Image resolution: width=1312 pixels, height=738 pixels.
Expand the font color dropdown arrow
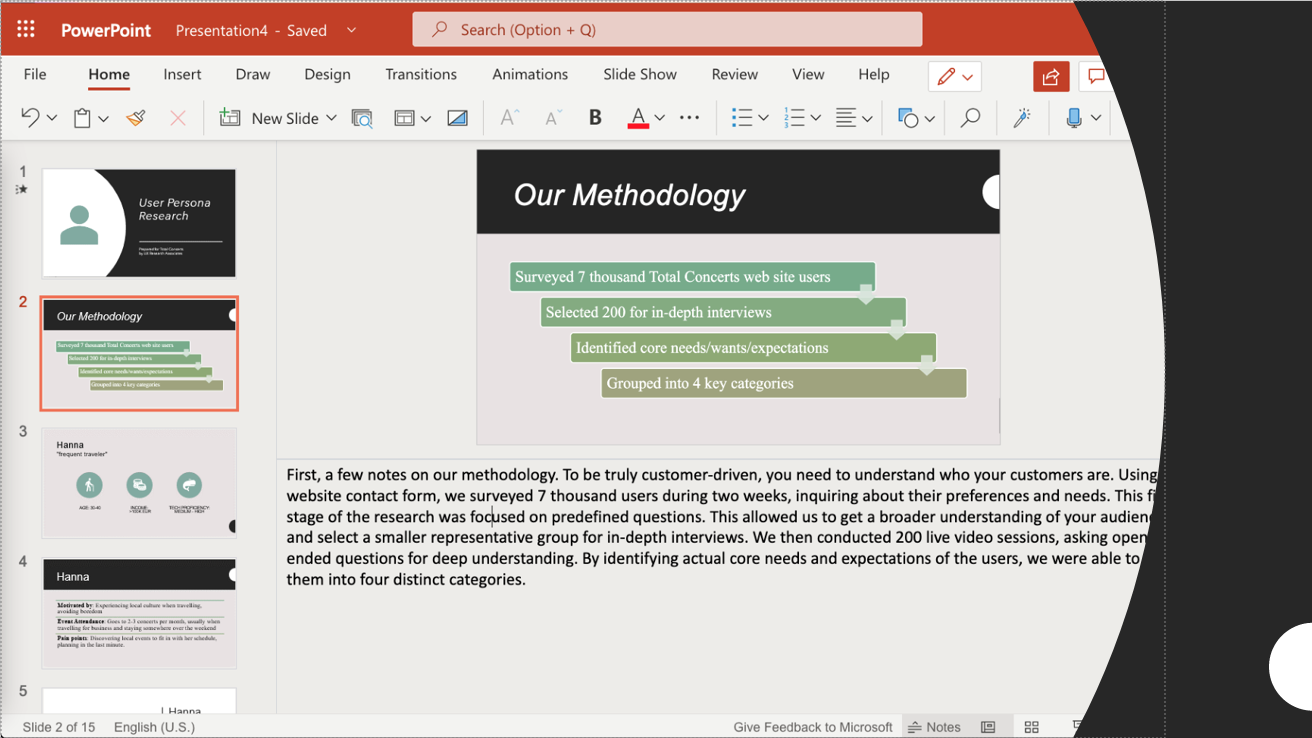click(x=660, y=118)
